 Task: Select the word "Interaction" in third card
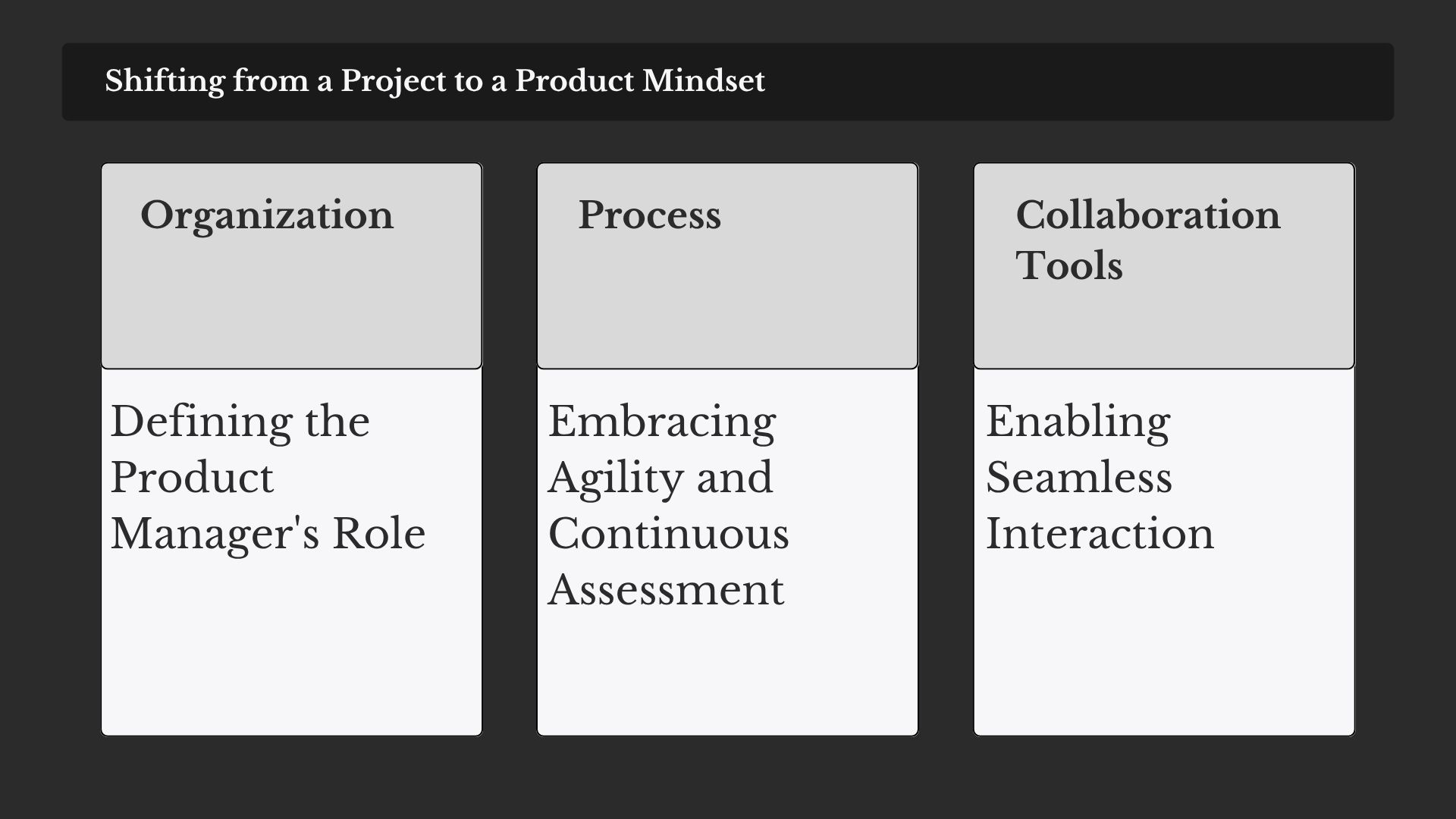(1100, 533)
